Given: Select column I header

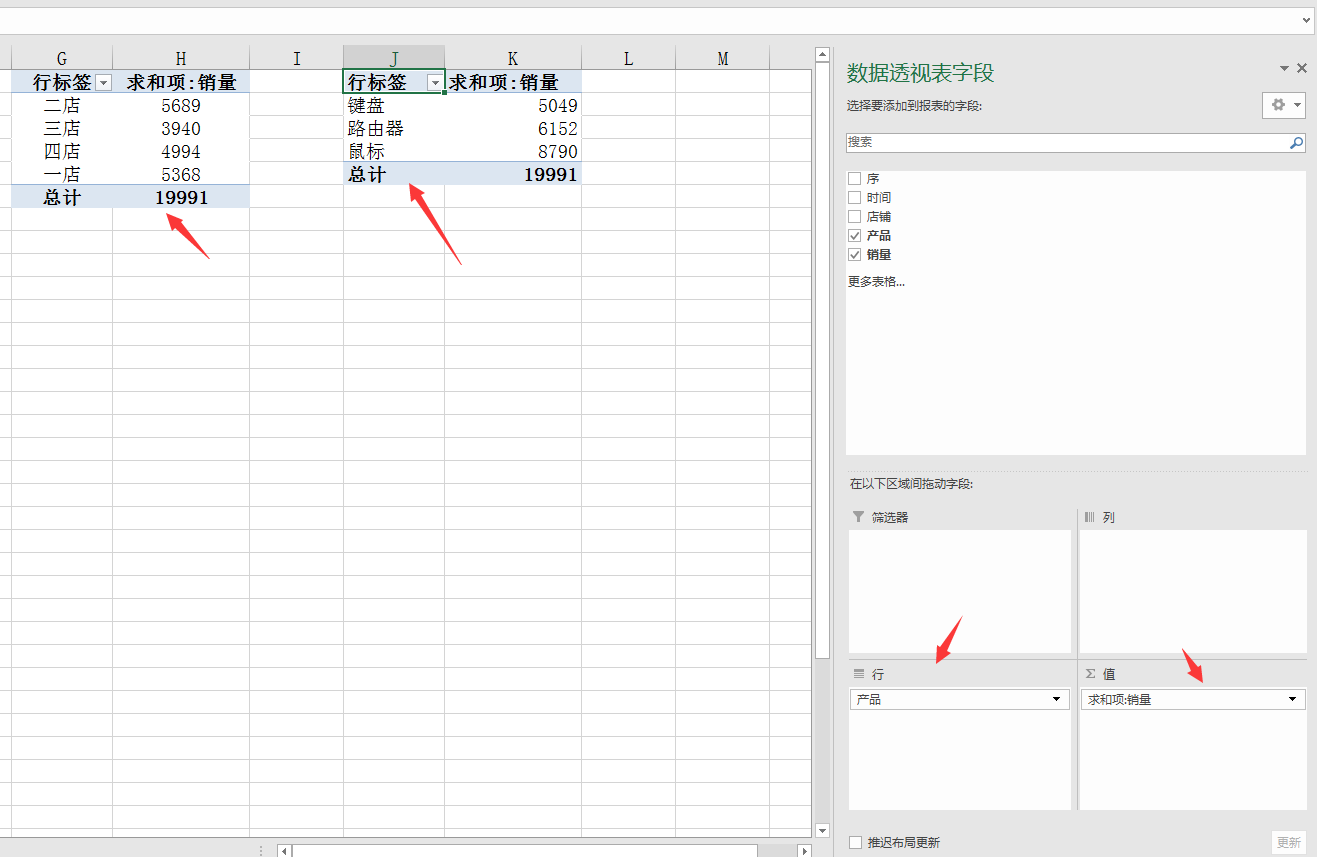Looking at the screenshot, I should (x=296, y=58).
